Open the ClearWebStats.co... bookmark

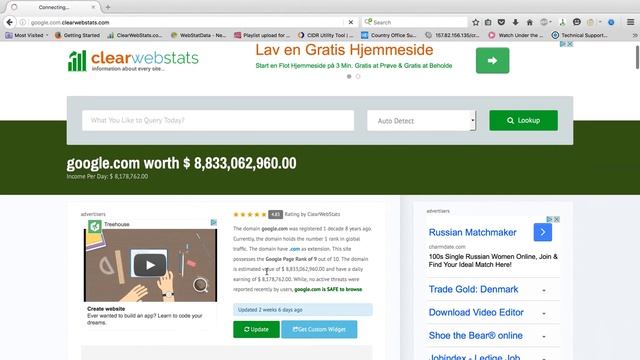click(135, 36)
